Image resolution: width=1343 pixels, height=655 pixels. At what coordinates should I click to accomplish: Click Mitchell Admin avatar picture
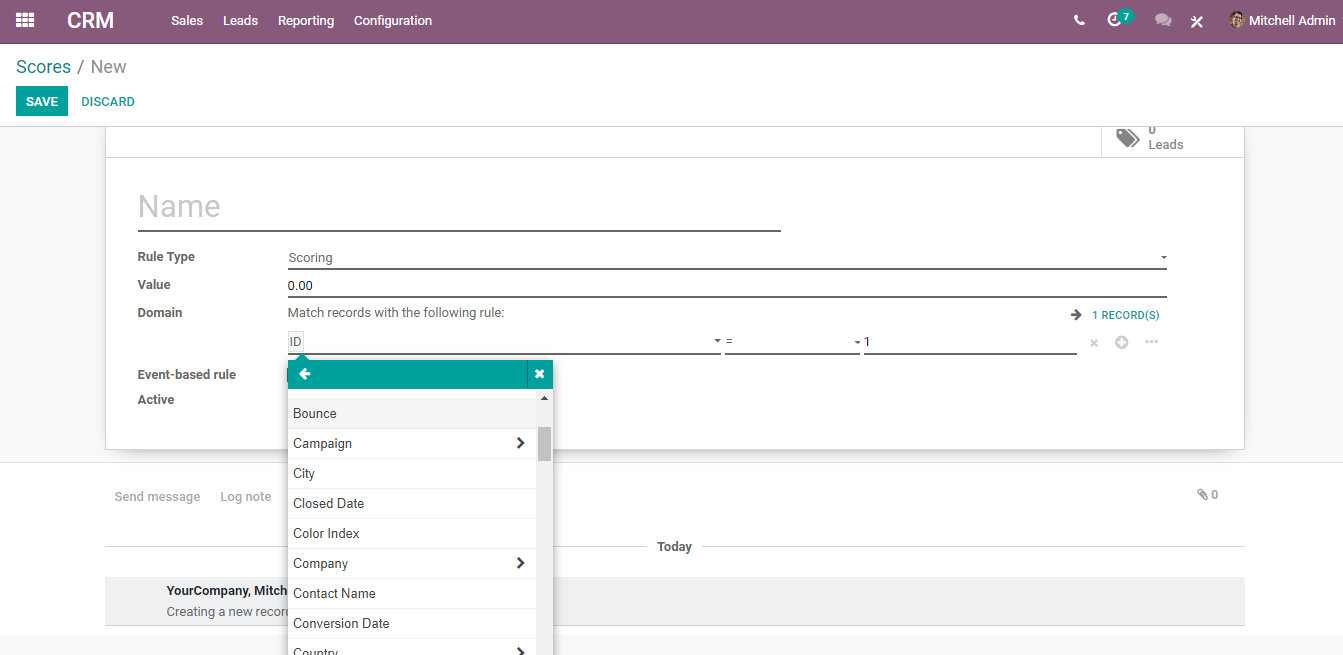(x=1237, y=20)
